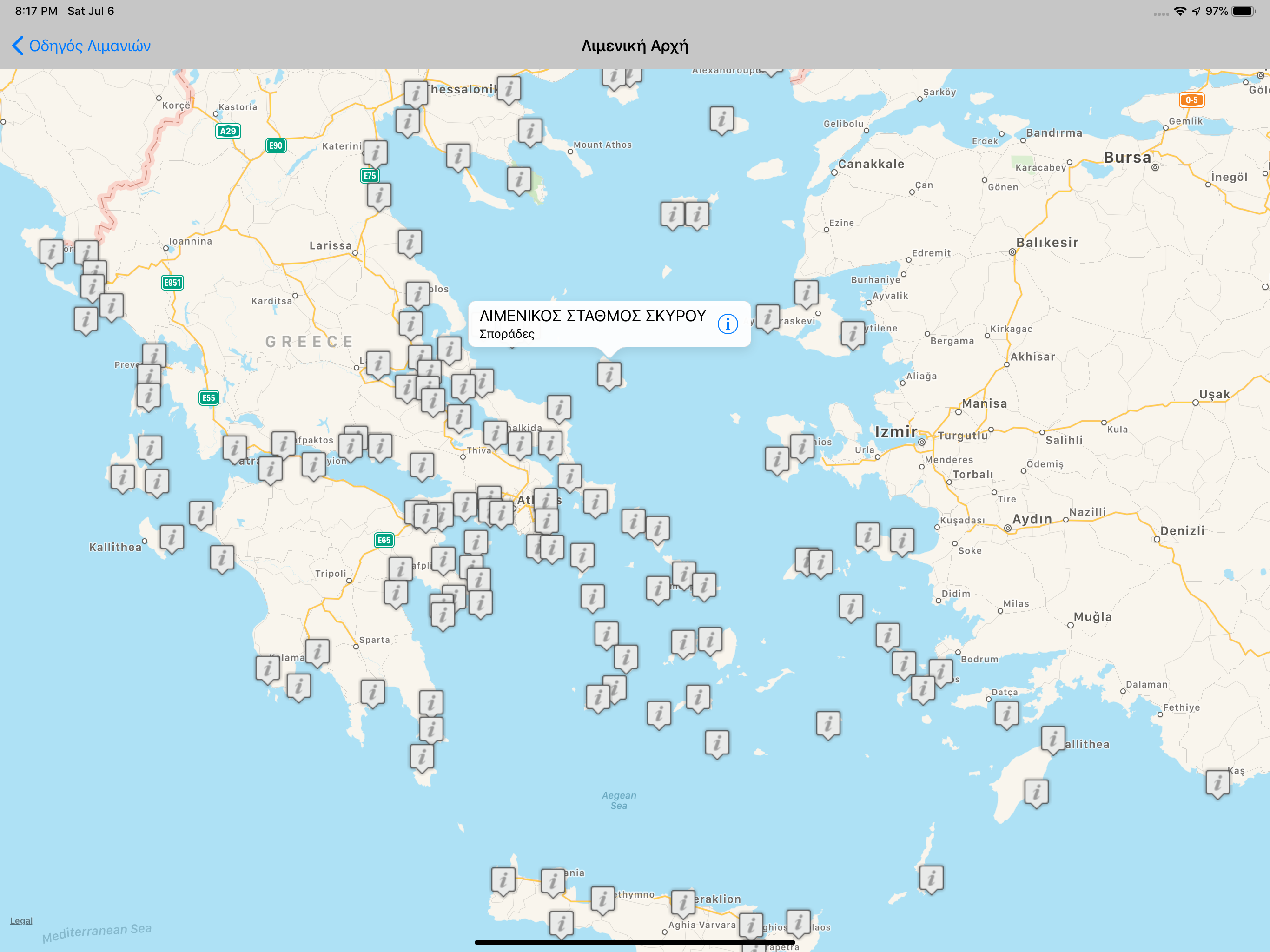Tap the Izmir city label
This screenshot has height=952, width=1270.
point(896,432)
